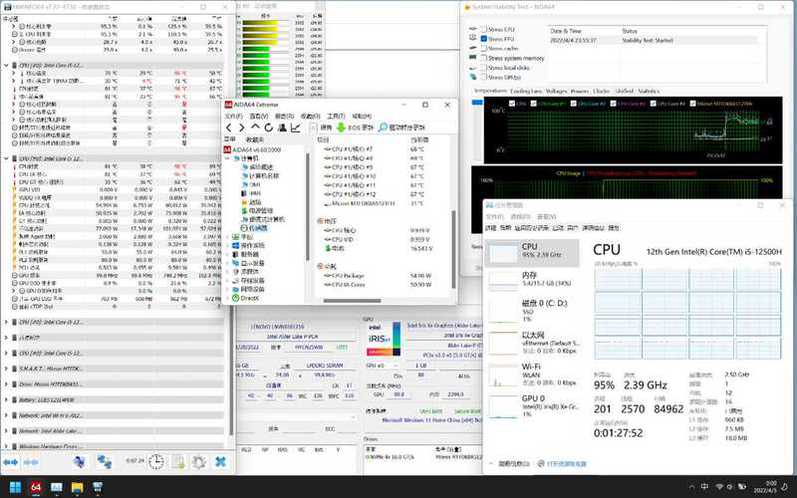Viewport: 797px width, 498px height.
Task: Collapse the second CPU [#0] Intel Core i5 sensor group
Action: [6, 159]
